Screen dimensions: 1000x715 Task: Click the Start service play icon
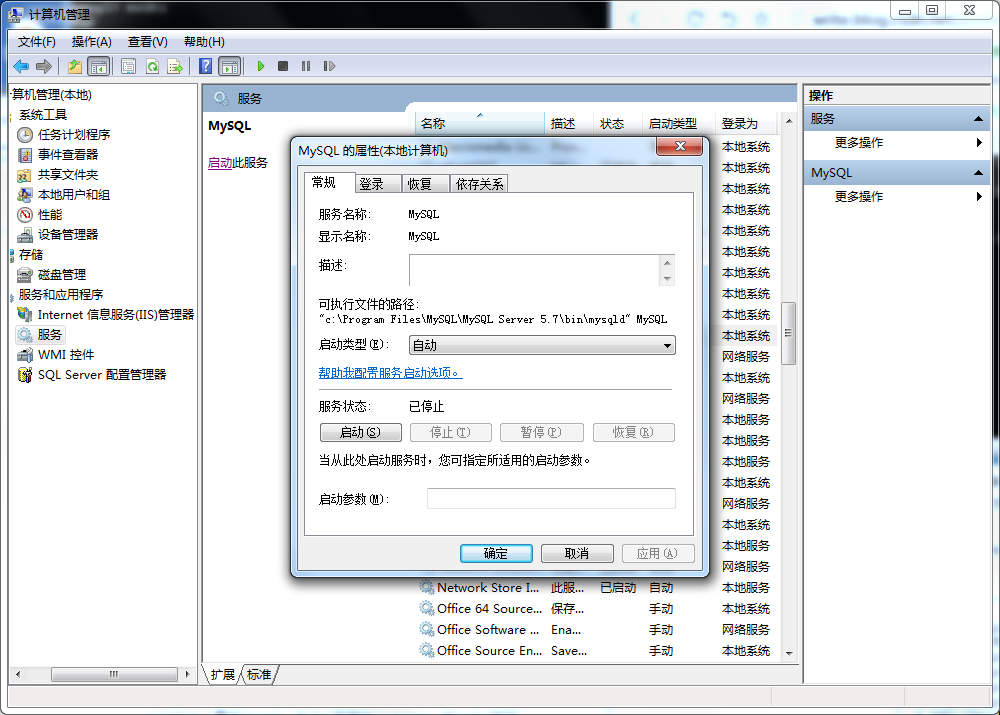261,66
